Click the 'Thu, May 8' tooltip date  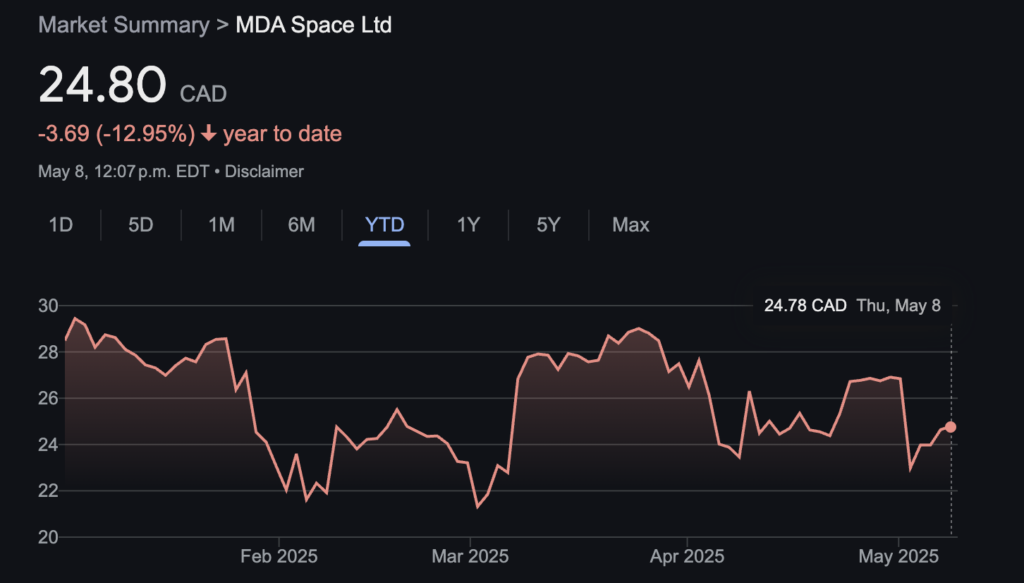point(899,306)
